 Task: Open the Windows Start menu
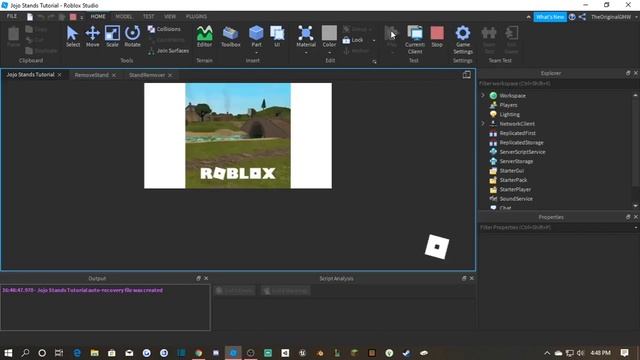point(8,353)
